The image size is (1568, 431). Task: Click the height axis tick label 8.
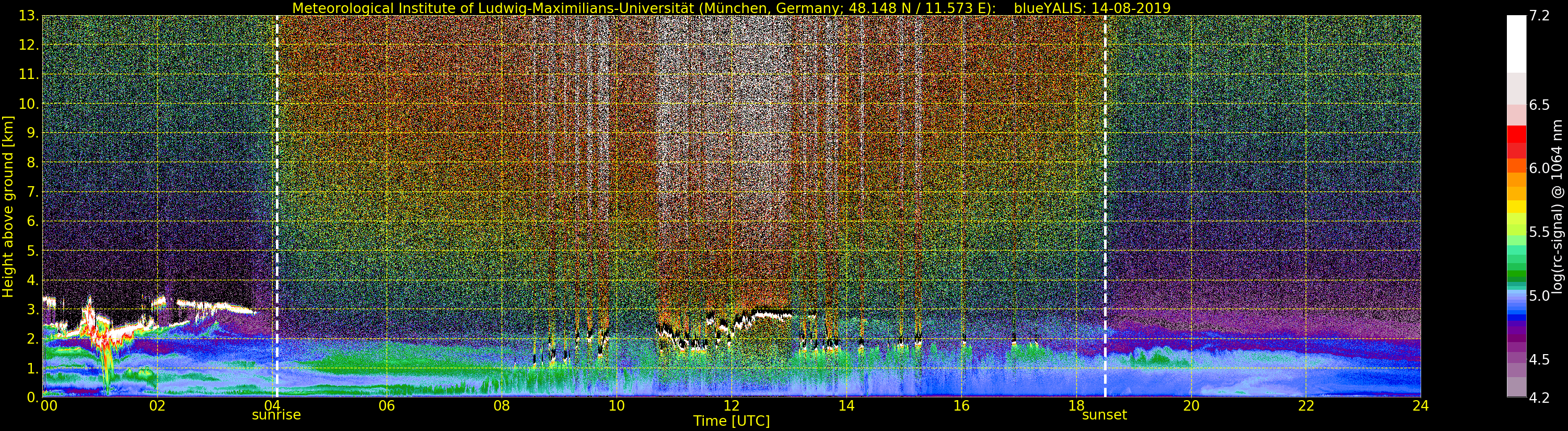(x=34, y=162)
